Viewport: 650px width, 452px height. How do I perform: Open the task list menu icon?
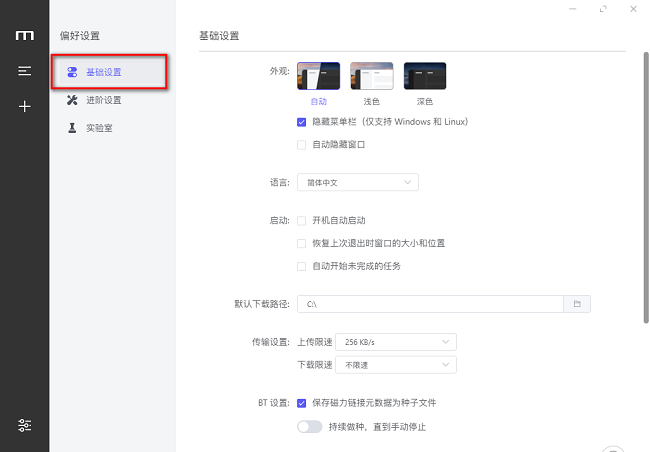click(24, 71)
